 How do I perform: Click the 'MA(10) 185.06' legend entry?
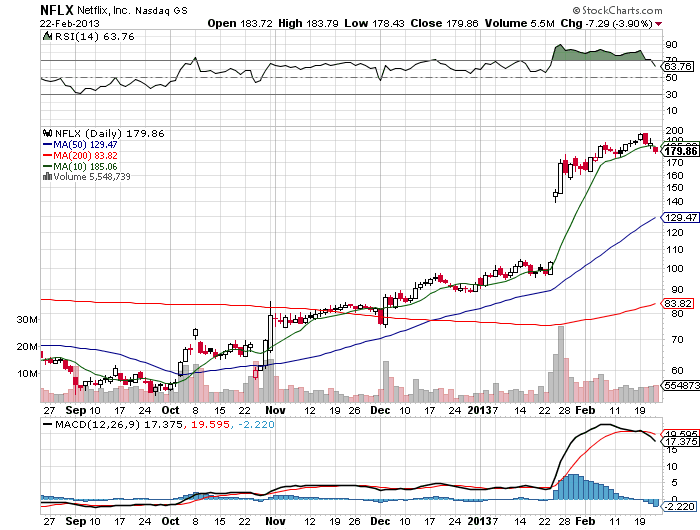click(x=85, y=167)
